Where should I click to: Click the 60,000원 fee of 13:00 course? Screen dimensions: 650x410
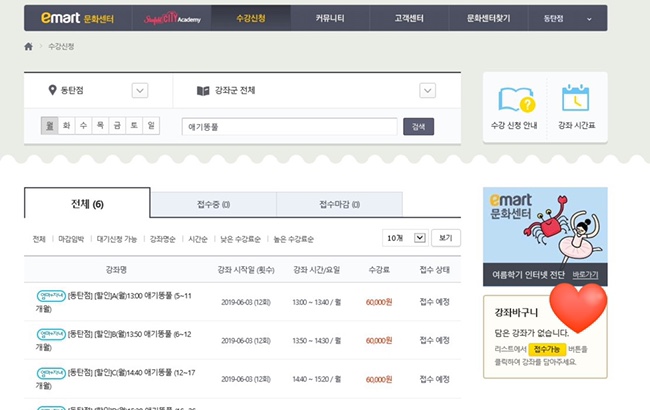click(379, 302)
